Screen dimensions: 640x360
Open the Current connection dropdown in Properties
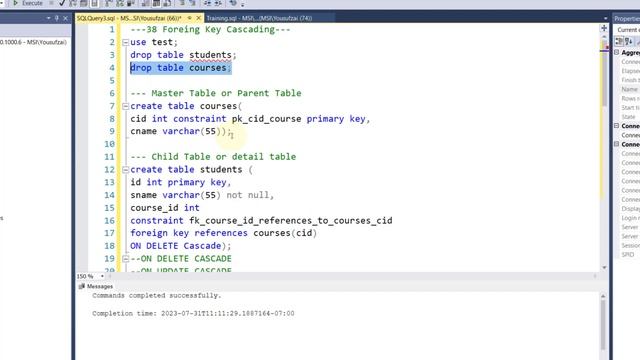tap(628, 30)
